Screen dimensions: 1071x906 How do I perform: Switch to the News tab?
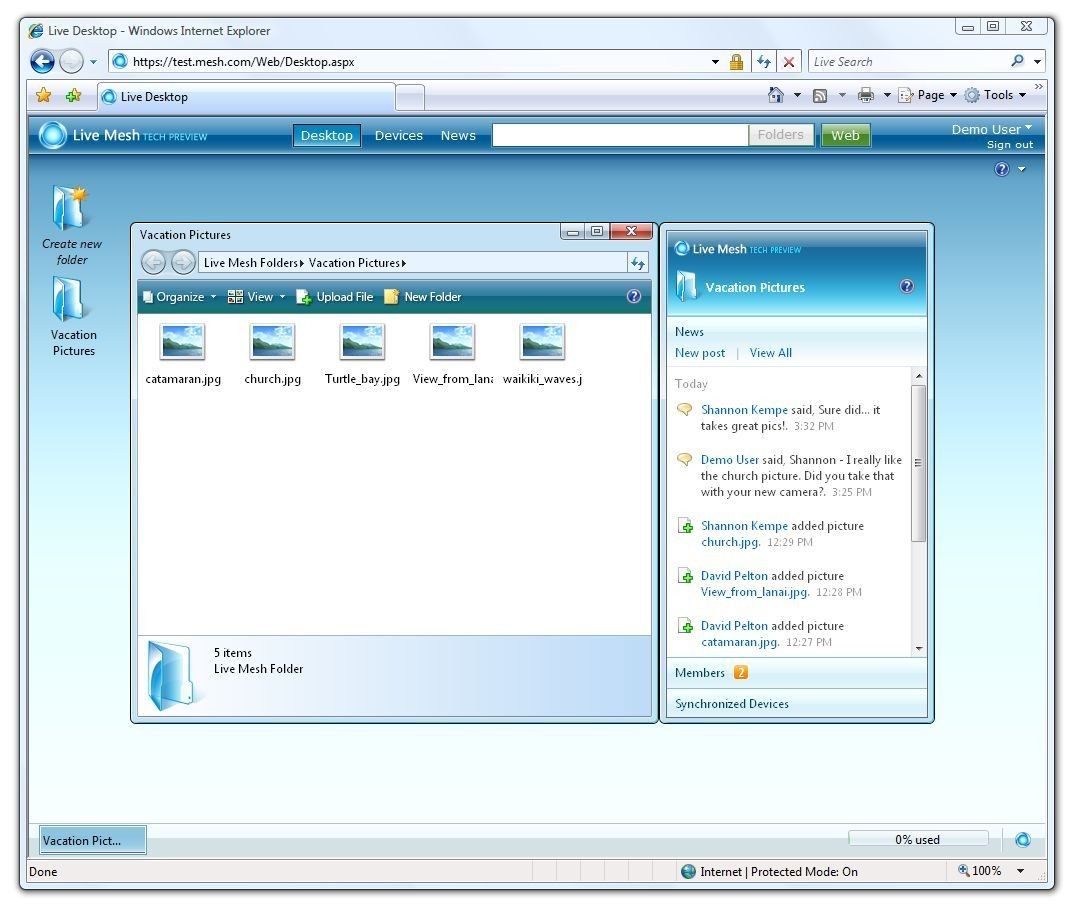click(458, 135)
